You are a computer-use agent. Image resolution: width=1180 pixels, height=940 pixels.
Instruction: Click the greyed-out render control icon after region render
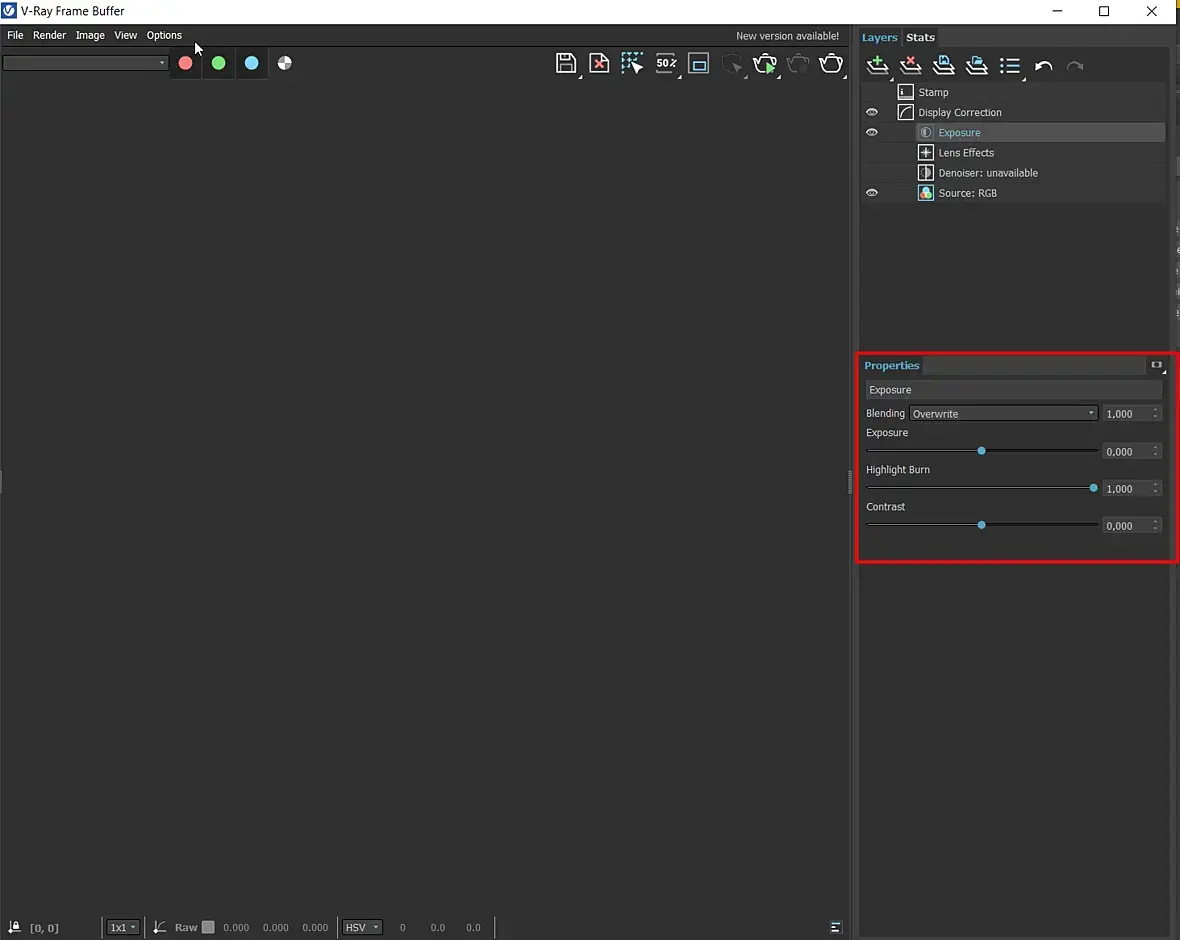pos(732,63)
